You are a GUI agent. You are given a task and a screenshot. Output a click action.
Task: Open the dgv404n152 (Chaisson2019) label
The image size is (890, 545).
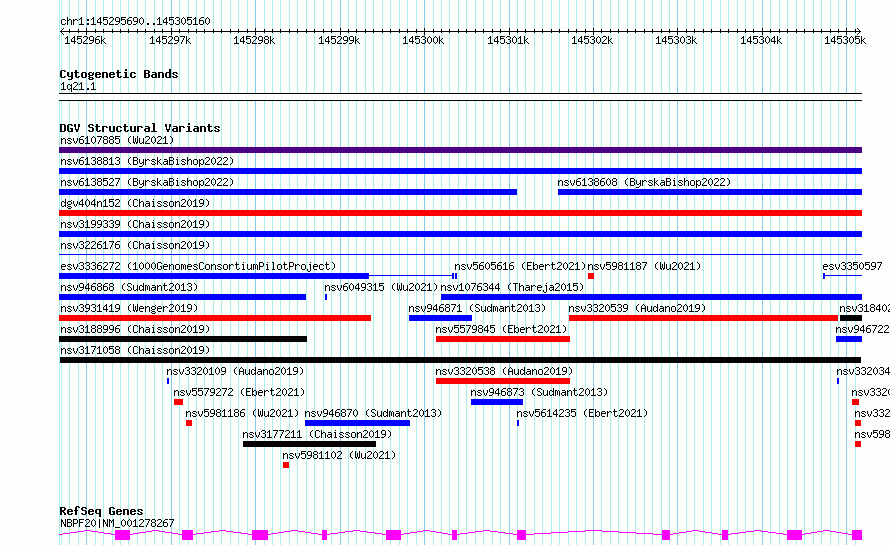[x=135, y=203]
